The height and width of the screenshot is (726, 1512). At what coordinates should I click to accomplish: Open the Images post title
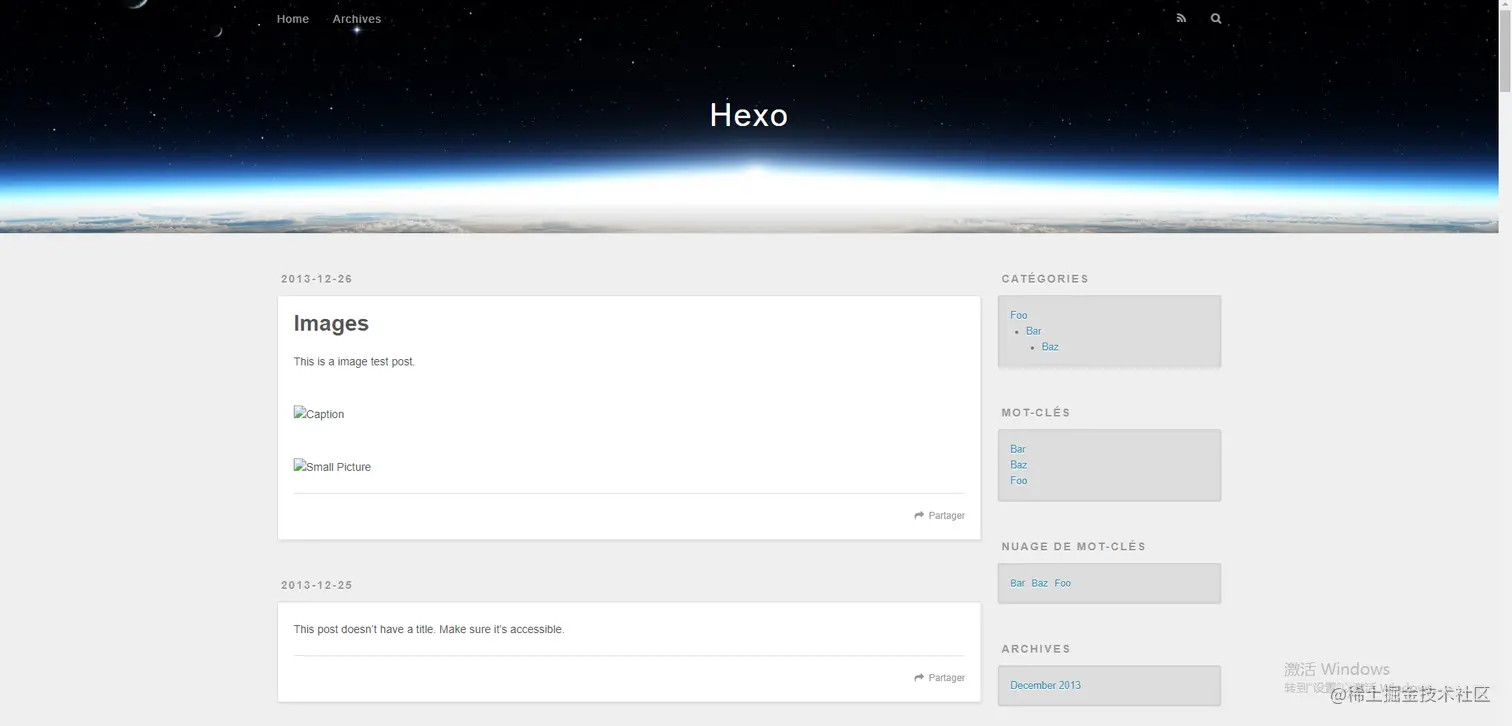tap(331, 323)
